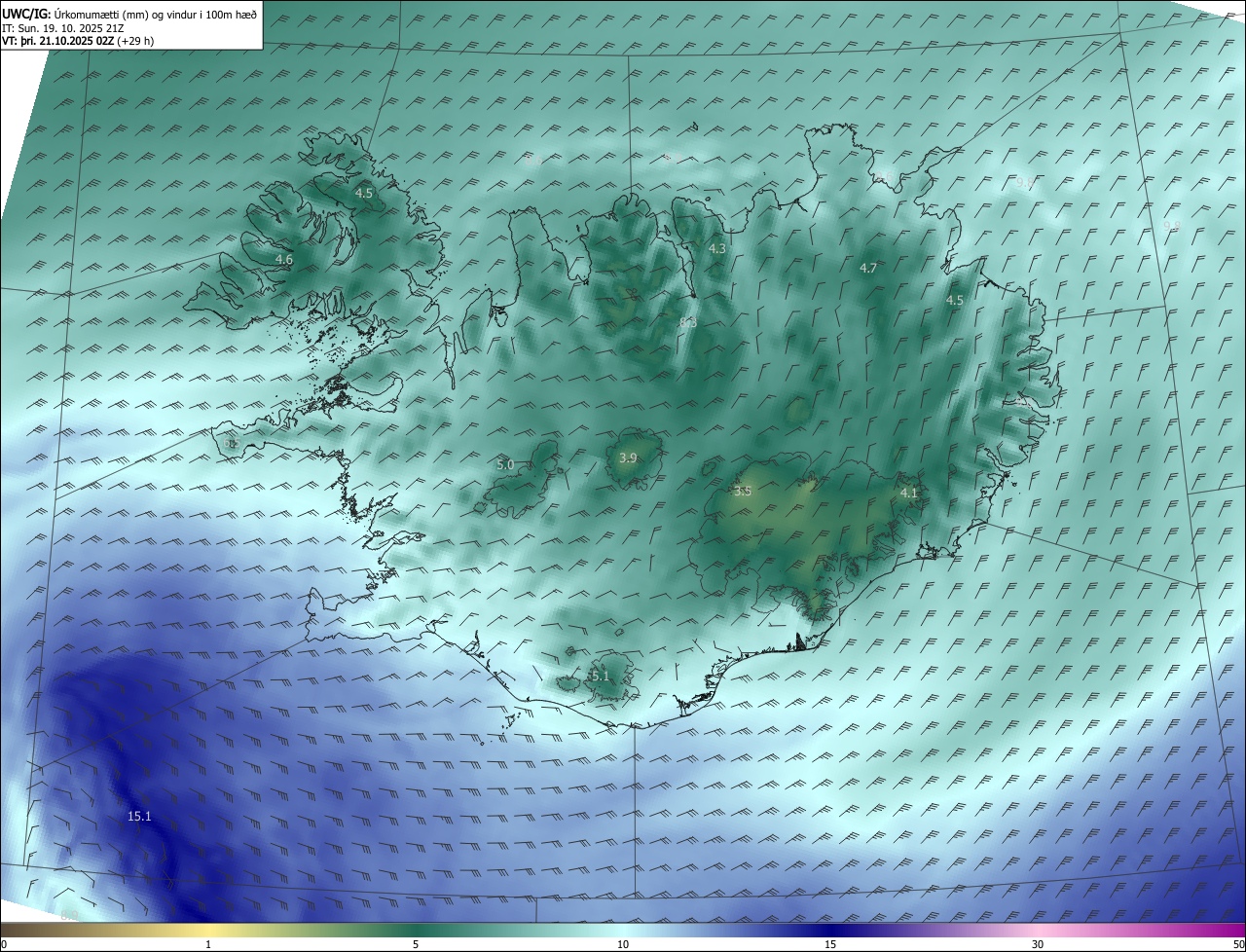Viewport: 1246px width, 952px height.
Task: Click the 0 tick on the color scale
Action: coord(3,944)
